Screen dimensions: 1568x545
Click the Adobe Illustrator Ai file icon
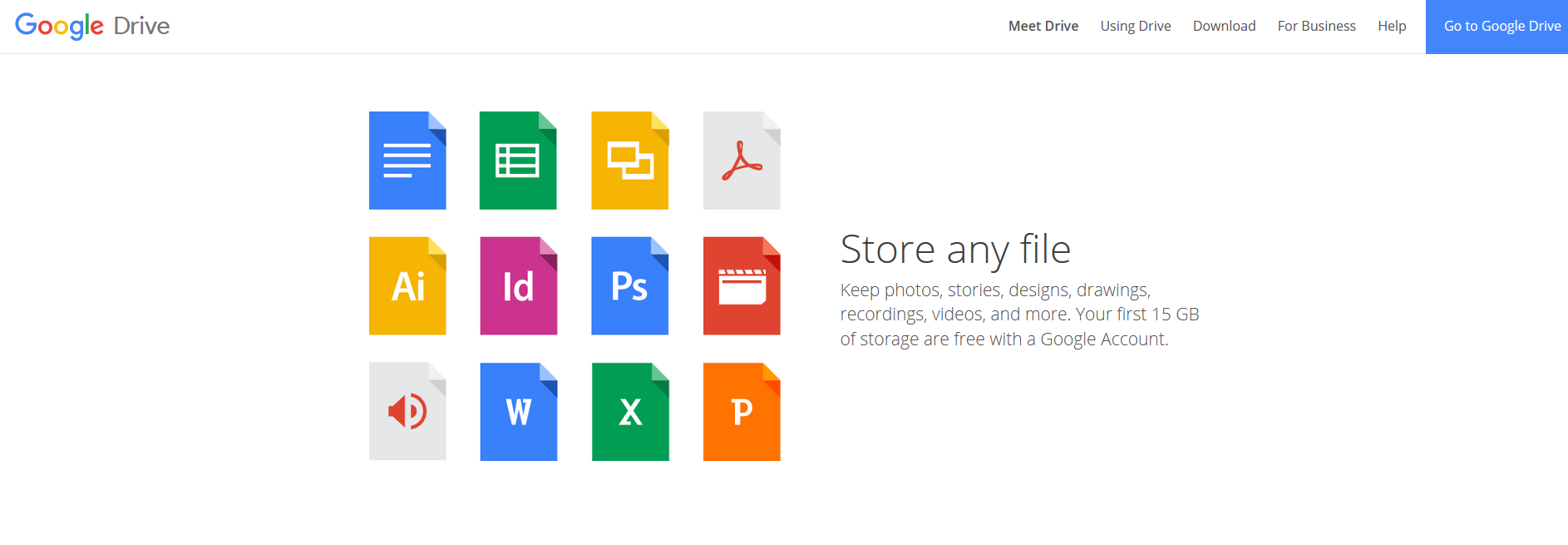point(407,286)
